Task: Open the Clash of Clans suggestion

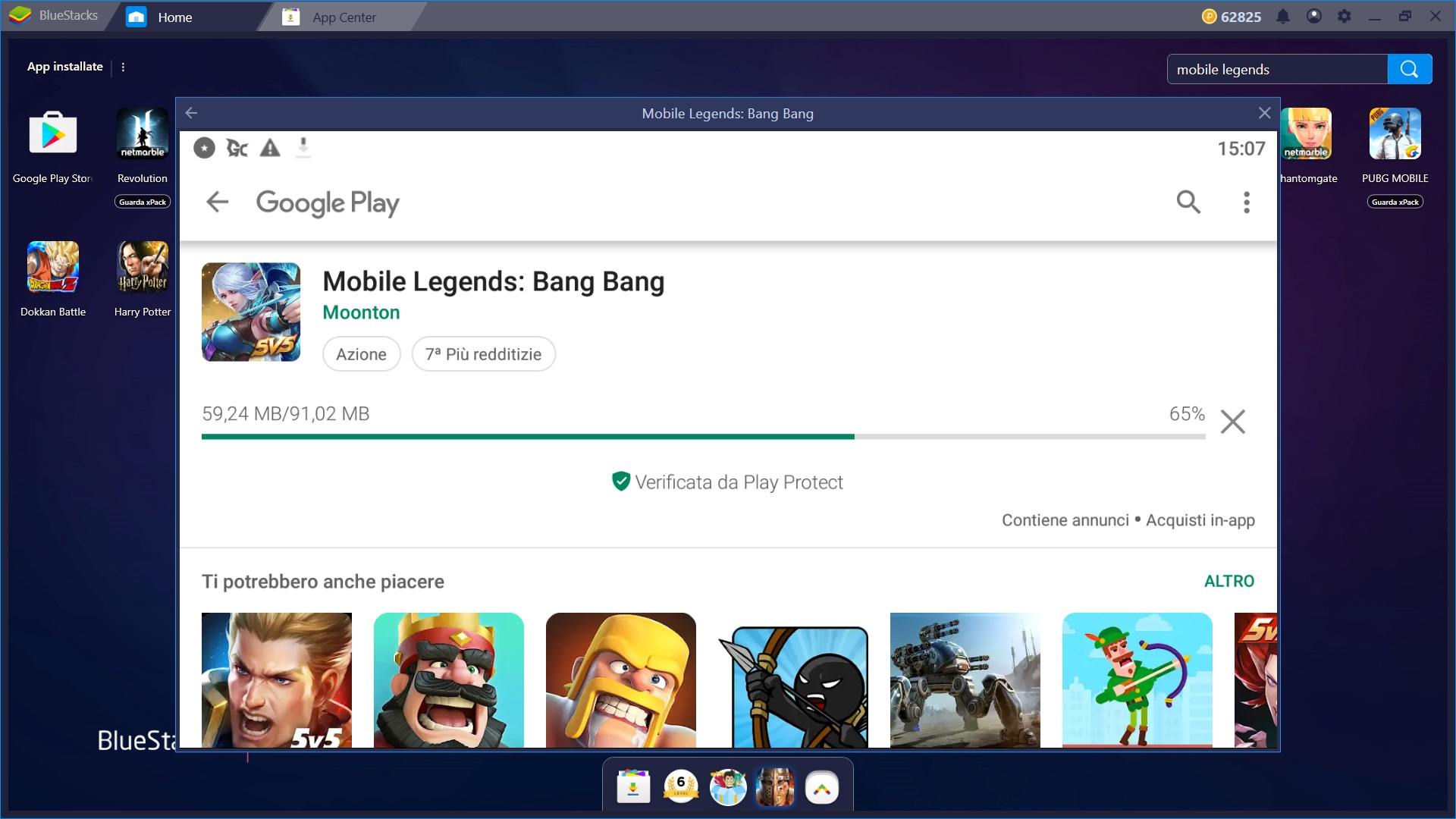Action: (621, 680)
